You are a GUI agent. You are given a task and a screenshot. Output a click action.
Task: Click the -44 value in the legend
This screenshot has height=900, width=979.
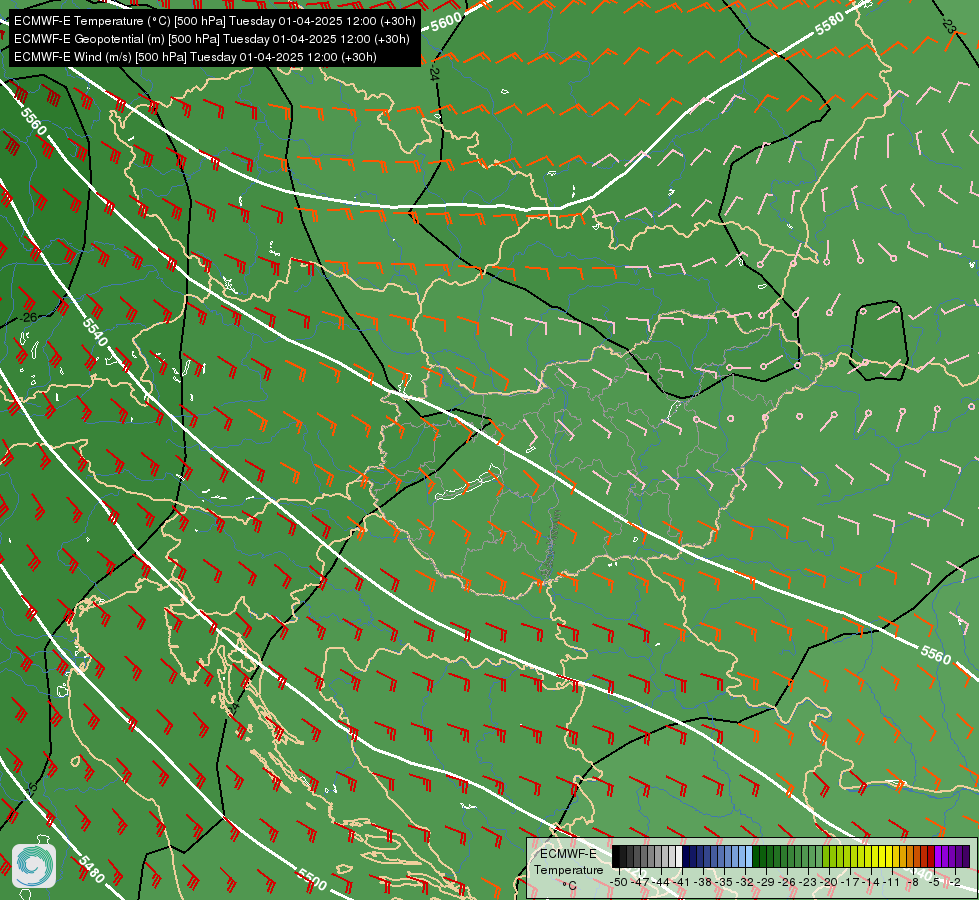coord(661,882)
